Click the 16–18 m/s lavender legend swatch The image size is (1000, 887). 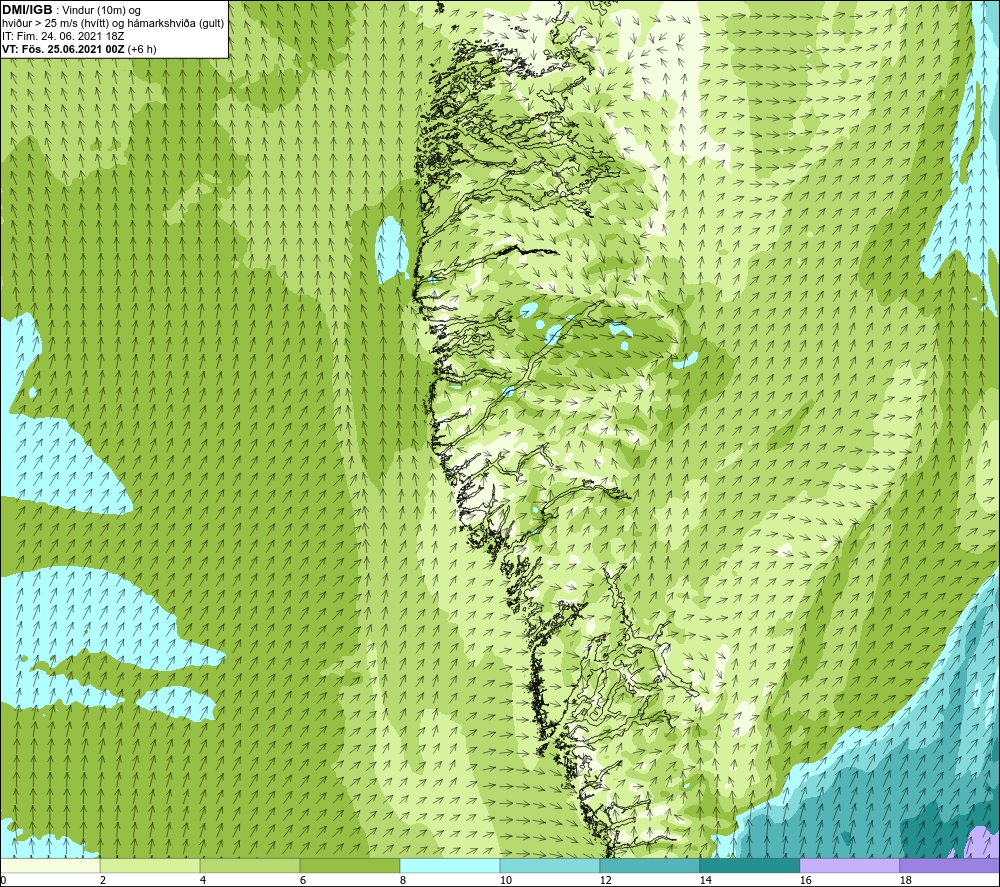tap(849, 865)
